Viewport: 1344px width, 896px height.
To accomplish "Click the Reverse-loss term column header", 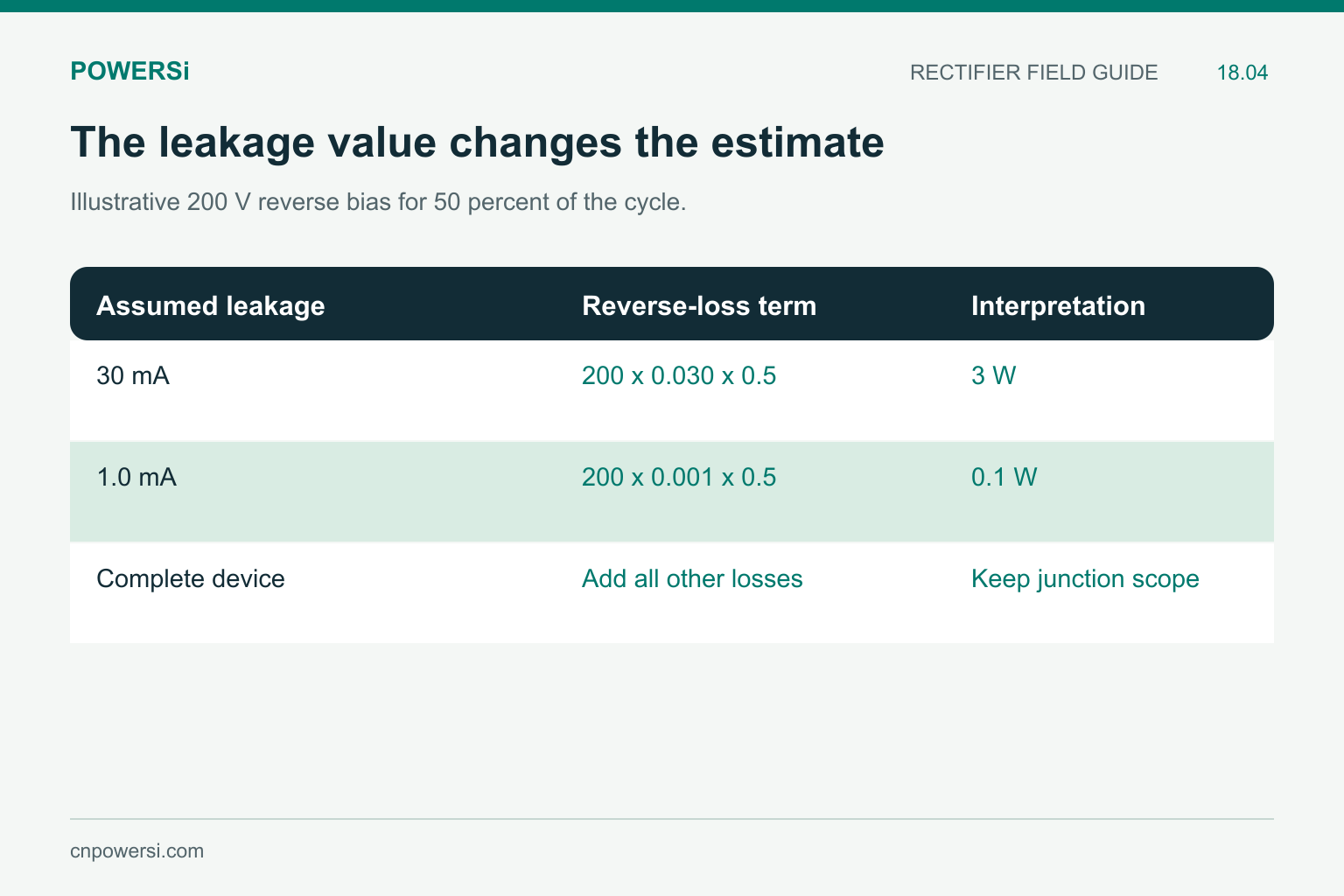I will click(x=699, y=305).
